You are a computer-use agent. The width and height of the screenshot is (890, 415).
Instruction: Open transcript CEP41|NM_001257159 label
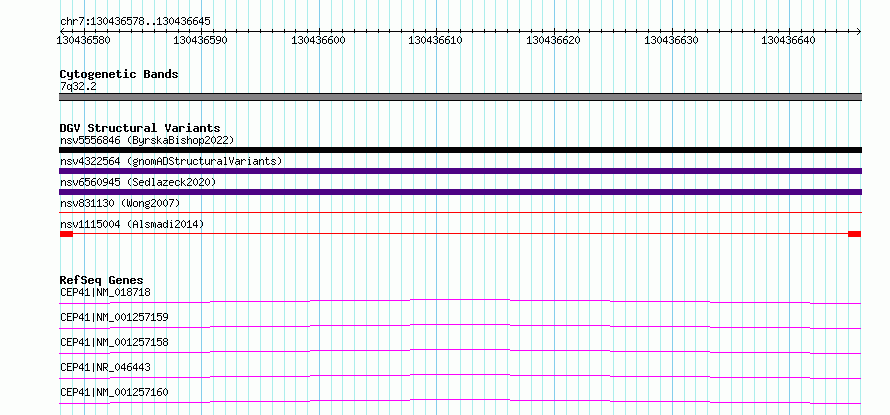tap(114, 317)
